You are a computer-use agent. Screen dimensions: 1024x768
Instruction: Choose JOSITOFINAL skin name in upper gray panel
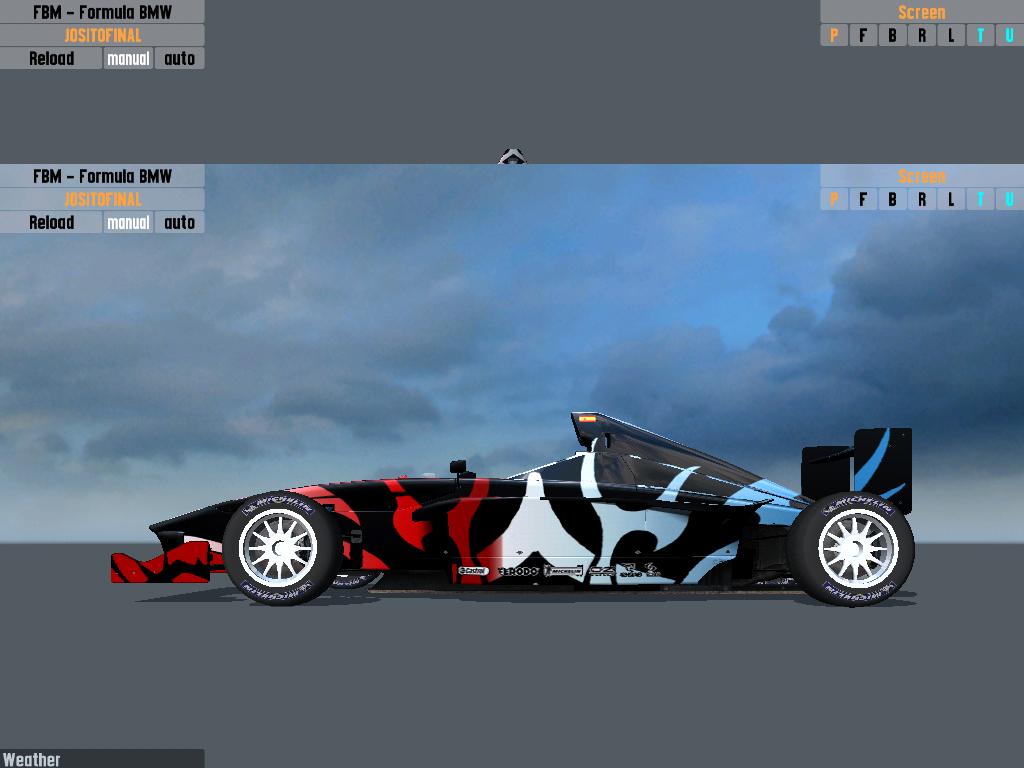coord(102,35)
